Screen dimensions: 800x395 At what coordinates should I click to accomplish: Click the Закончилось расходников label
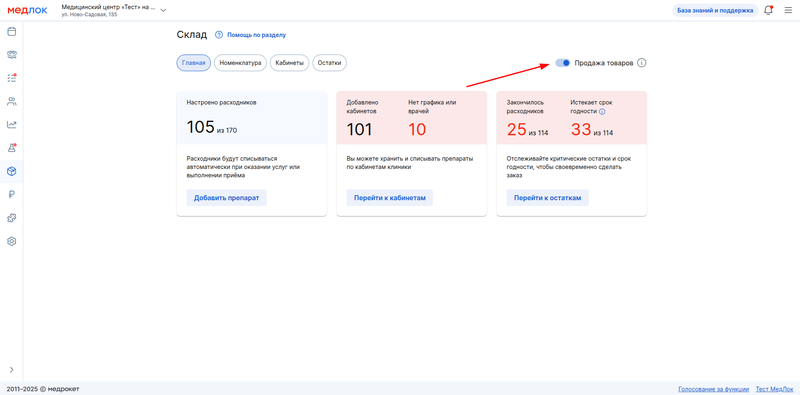526,107
